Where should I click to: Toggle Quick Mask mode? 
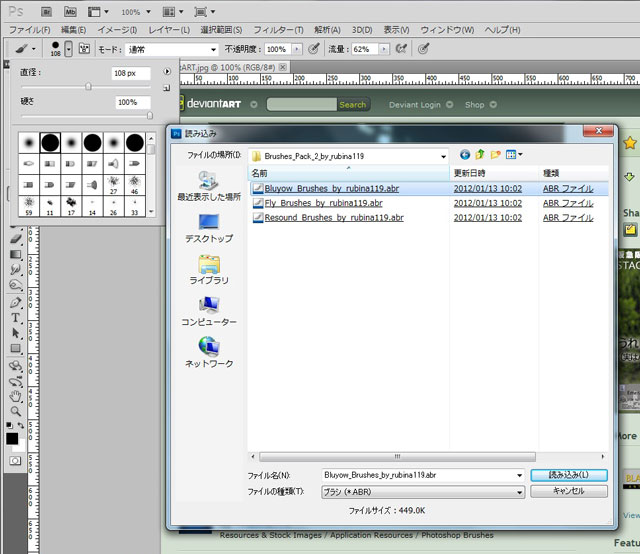point(15,461)
